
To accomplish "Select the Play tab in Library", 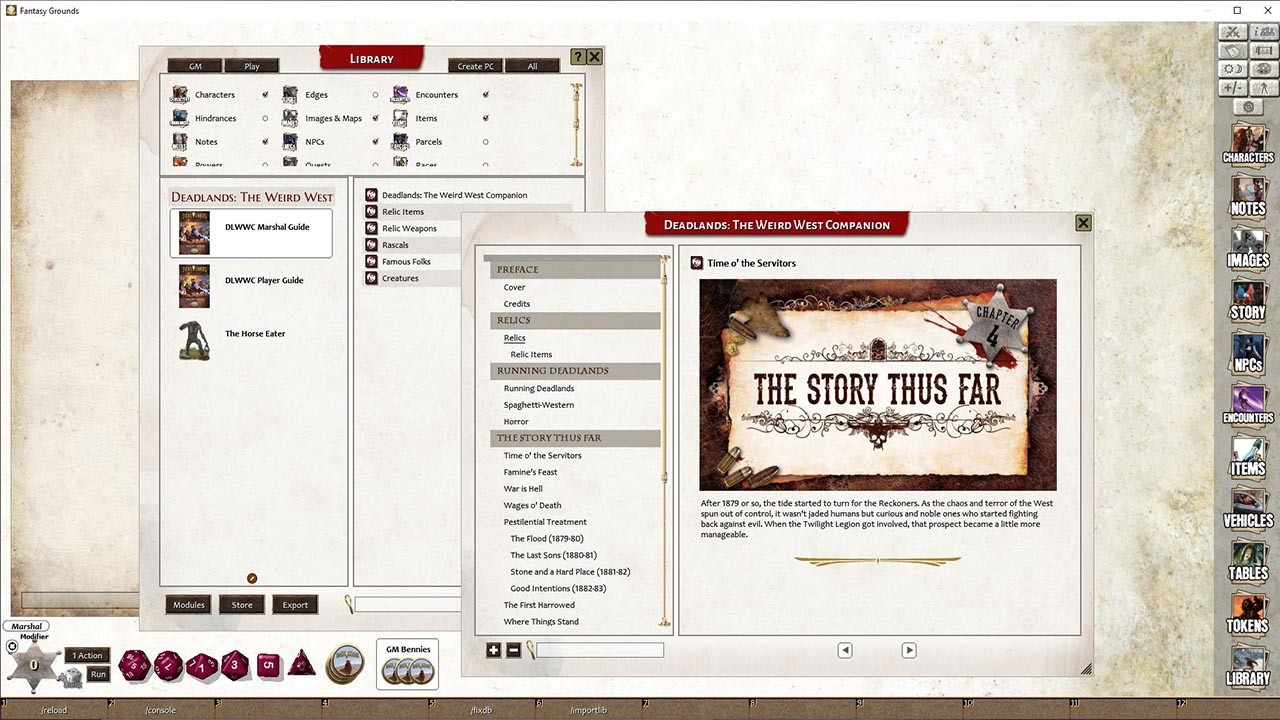I will click(x=252, y=66).
